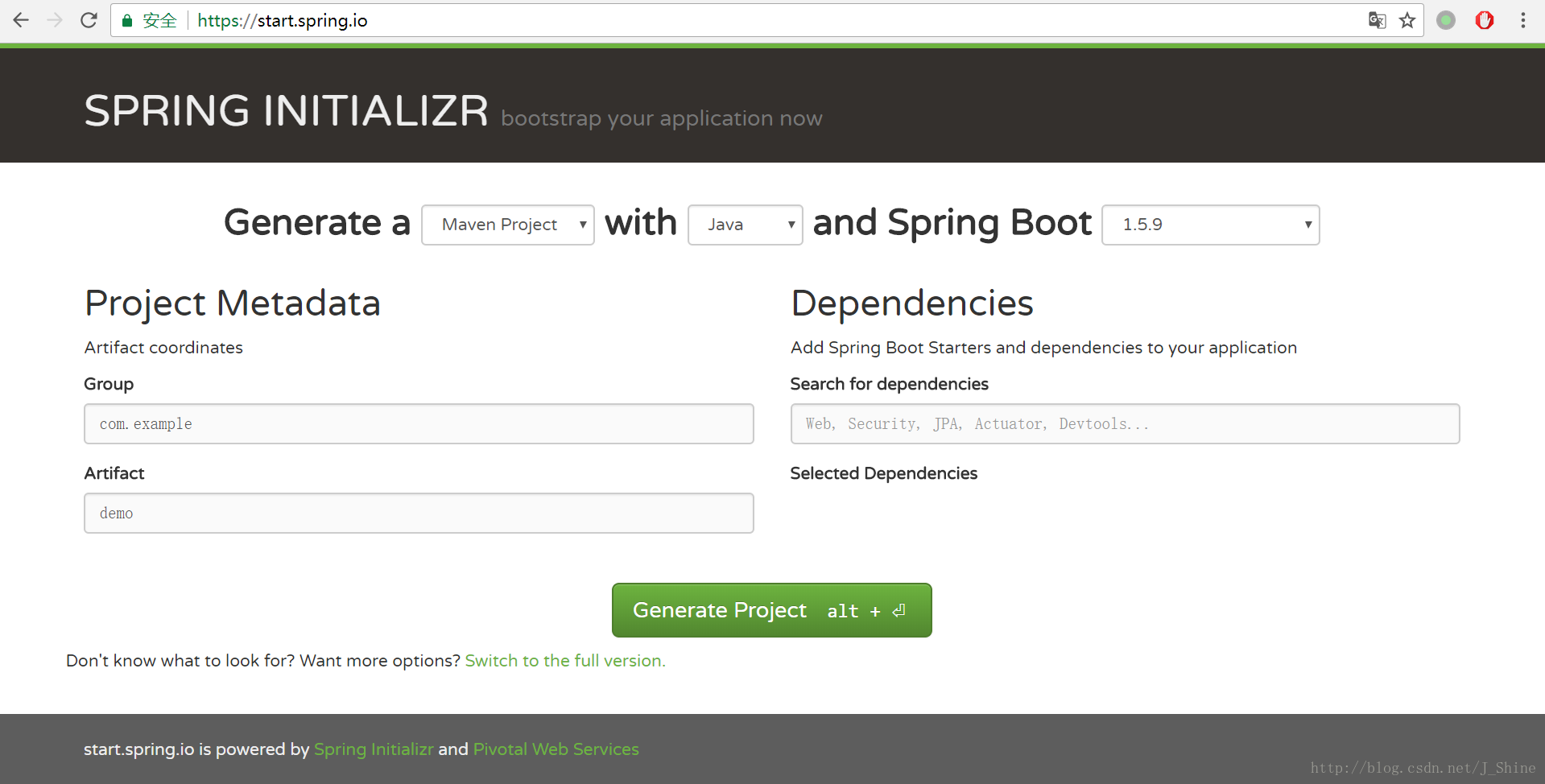Follow the Switch to the full version link
This screenshot has height=784, width=1545.
point(565,661)
